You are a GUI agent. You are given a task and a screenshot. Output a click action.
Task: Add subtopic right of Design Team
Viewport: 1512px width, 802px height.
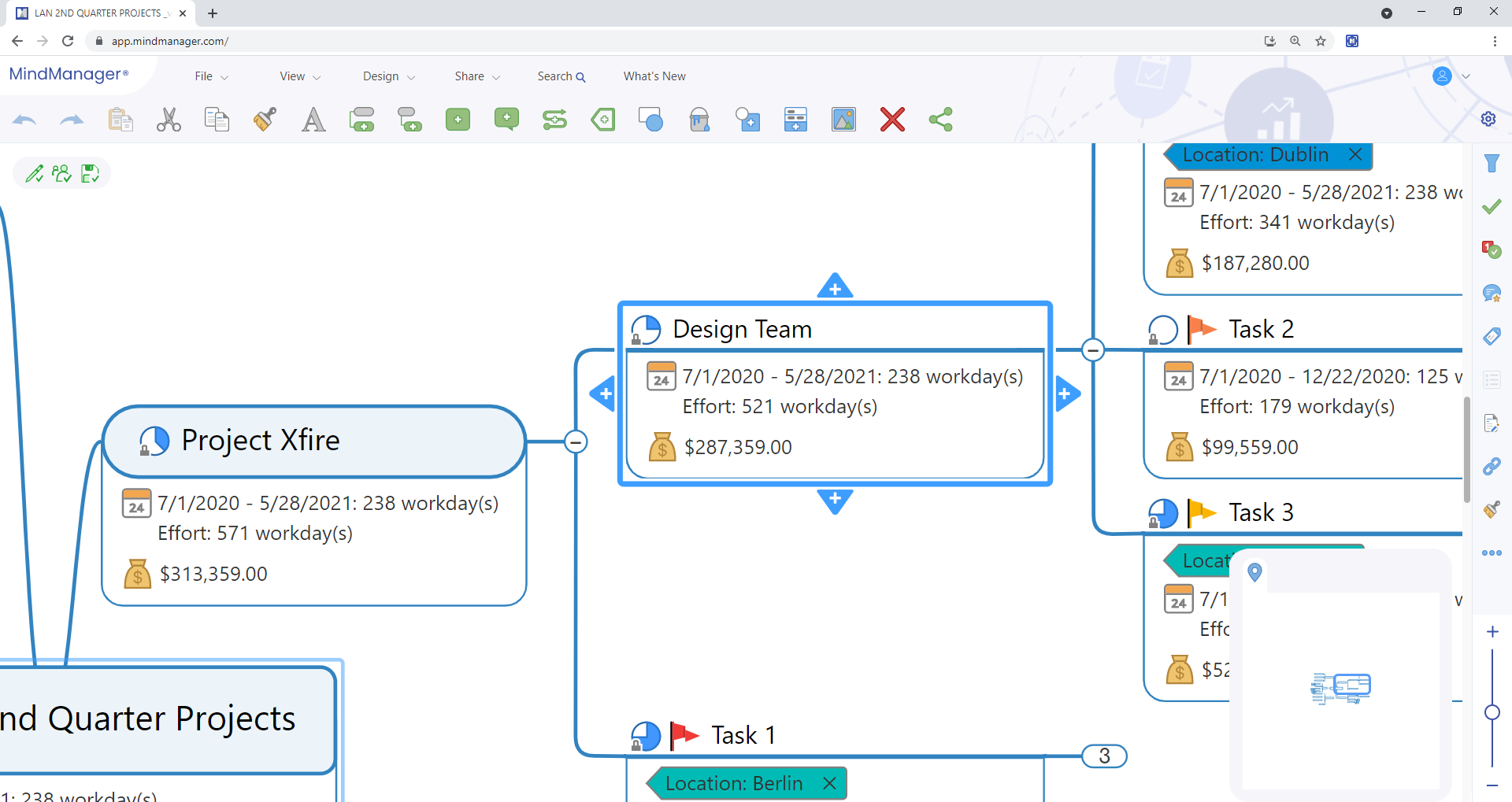[x=1067, y=394]
